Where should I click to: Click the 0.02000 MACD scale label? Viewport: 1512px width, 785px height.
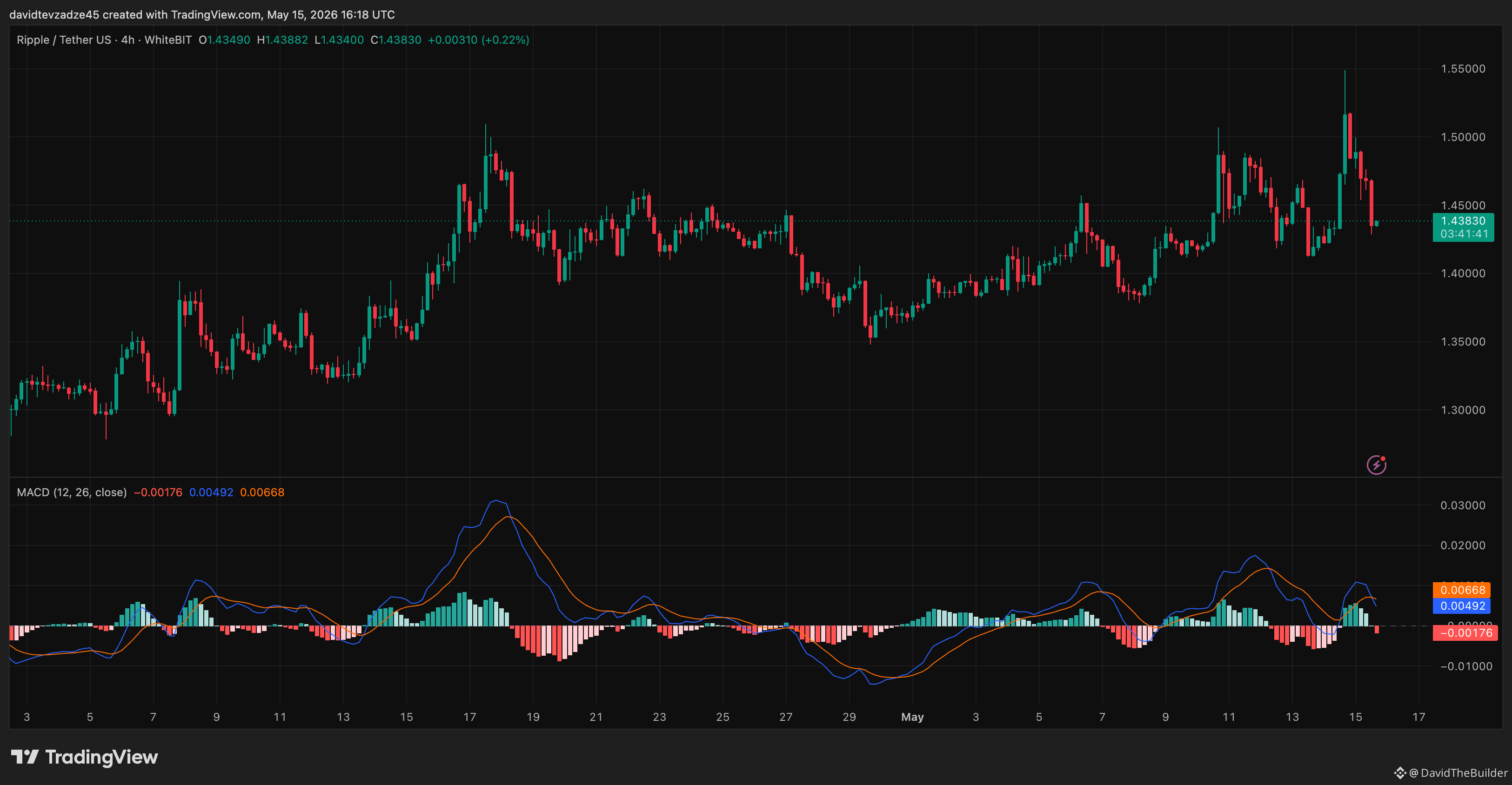1463,545
